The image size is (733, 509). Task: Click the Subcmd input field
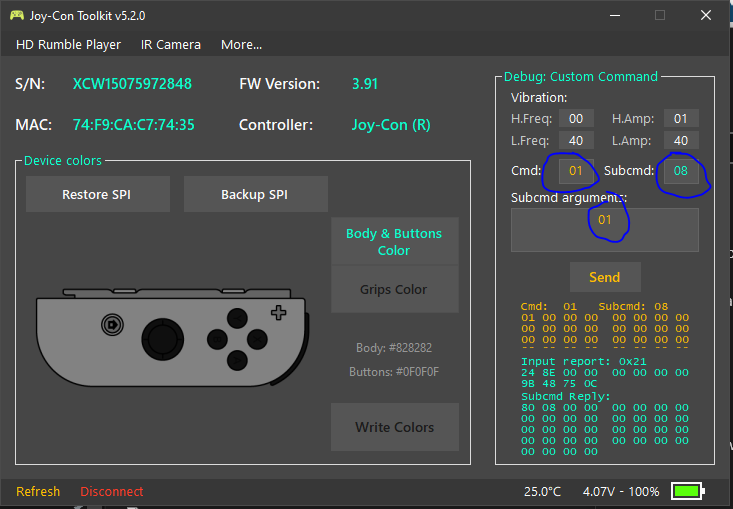pos(681,171)
